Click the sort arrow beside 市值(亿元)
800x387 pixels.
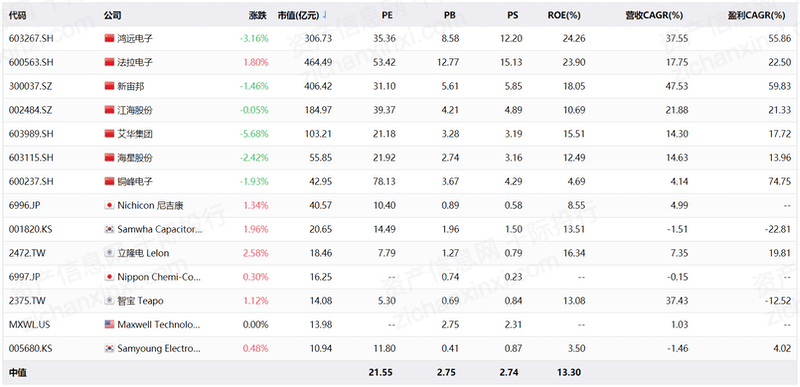click(325, 15)
